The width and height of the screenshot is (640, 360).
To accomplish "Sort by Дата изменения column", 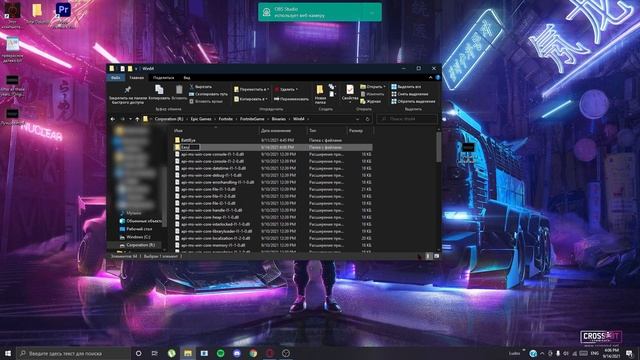I will 283,131.
